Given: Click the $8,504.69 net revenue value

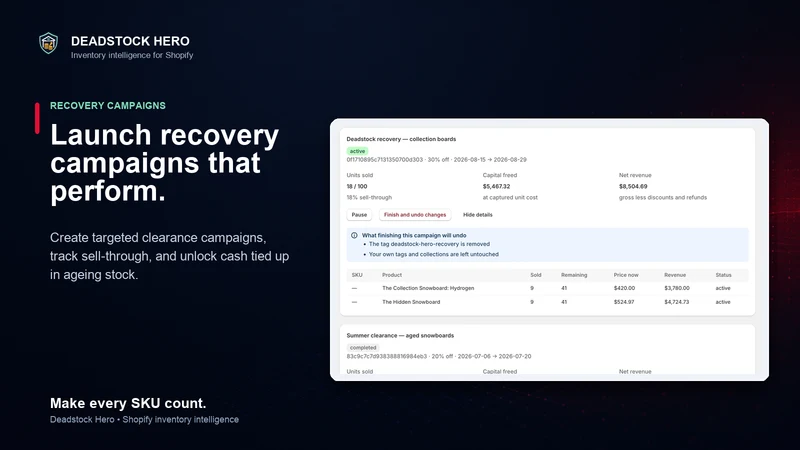Looking at the screenshot, I should point(633,187).
